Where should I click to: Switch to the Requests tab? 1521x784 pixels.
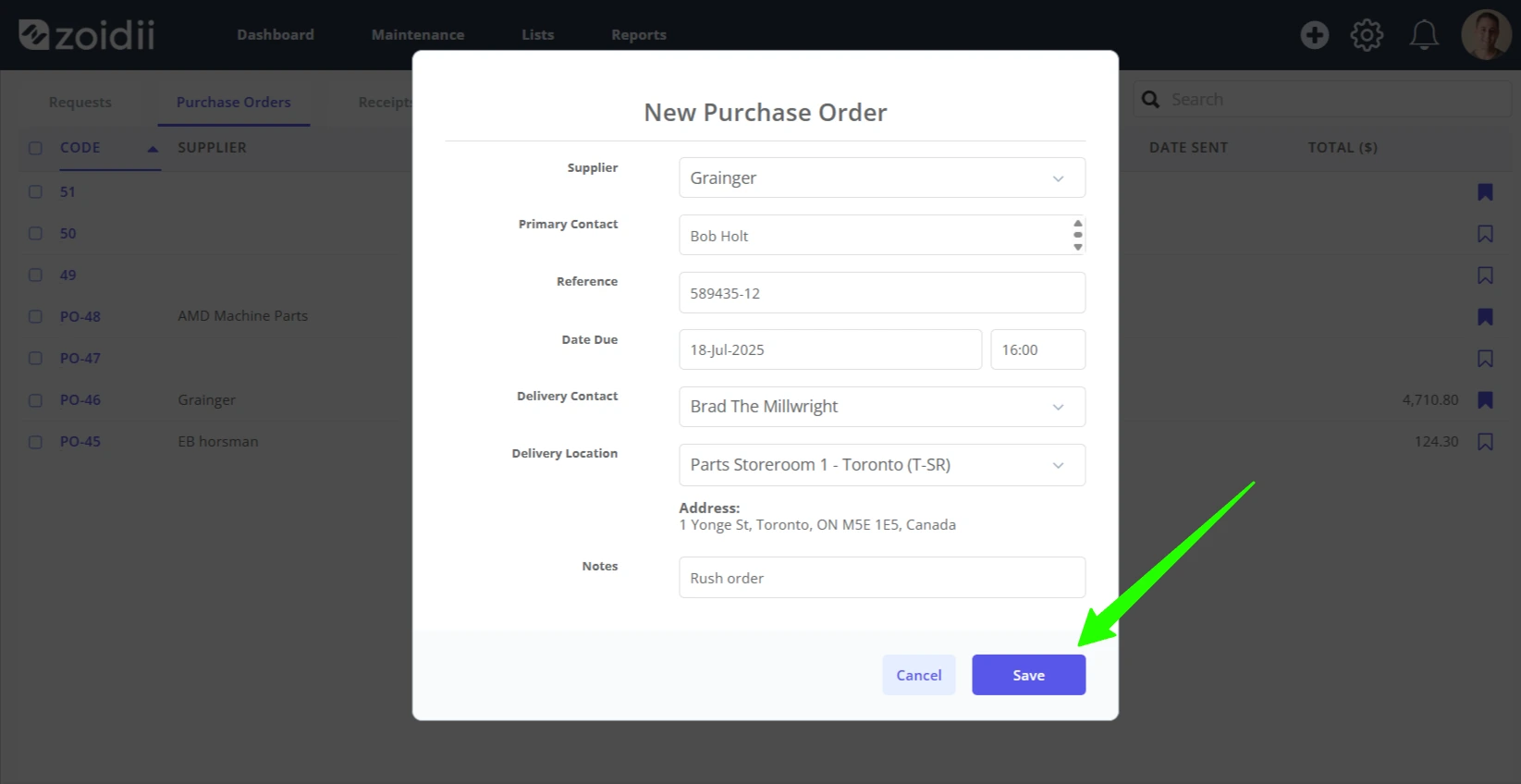[80, 103]
